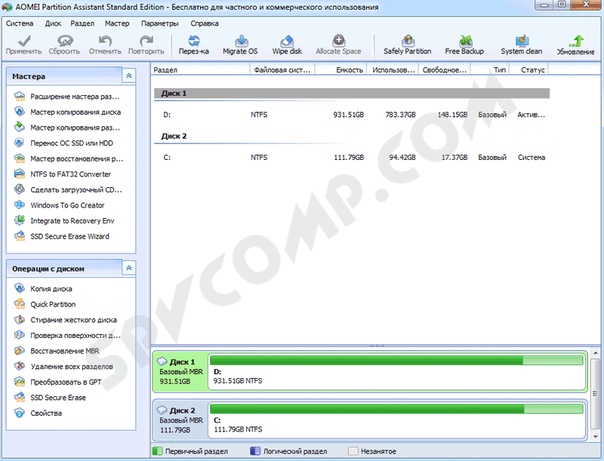The height and width of the screenshot is (461, 604).
Task: Click the Allocate Space toolbar icon
Action: (x=339, y=45)
